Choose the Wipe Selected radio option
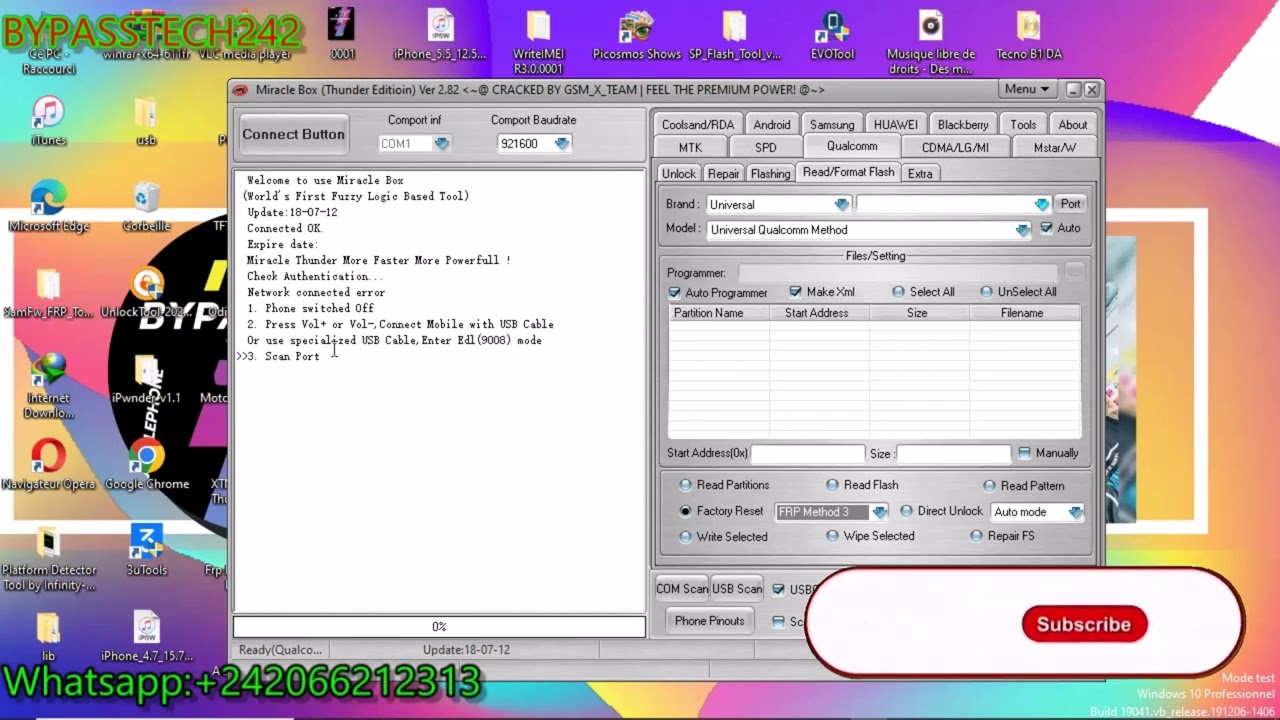Screen dimensions: 1280x720 832,536
